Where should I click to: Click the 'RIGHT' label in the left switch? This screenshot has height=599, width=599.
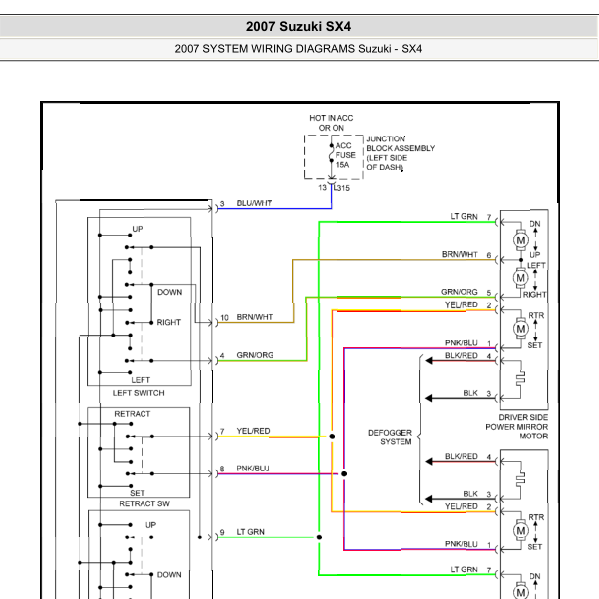click(x=168, y=322)
